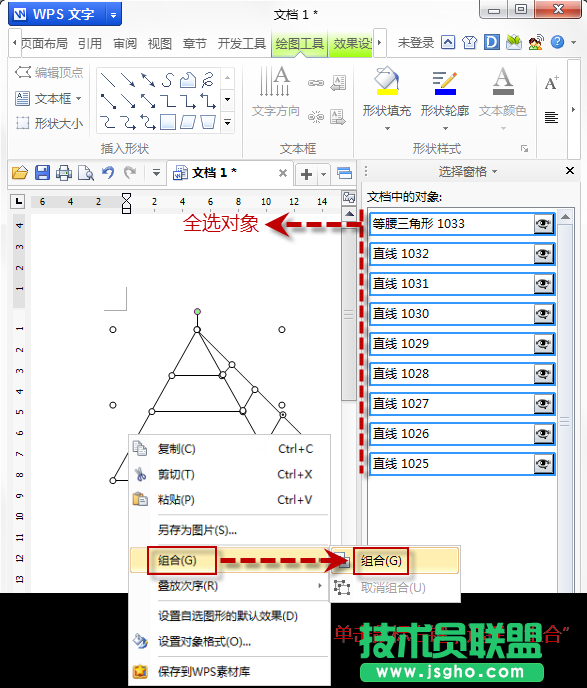Open print preview icon
Image resolution: width=587 pixels, height=688 pixels.
[x=86, y=173]
